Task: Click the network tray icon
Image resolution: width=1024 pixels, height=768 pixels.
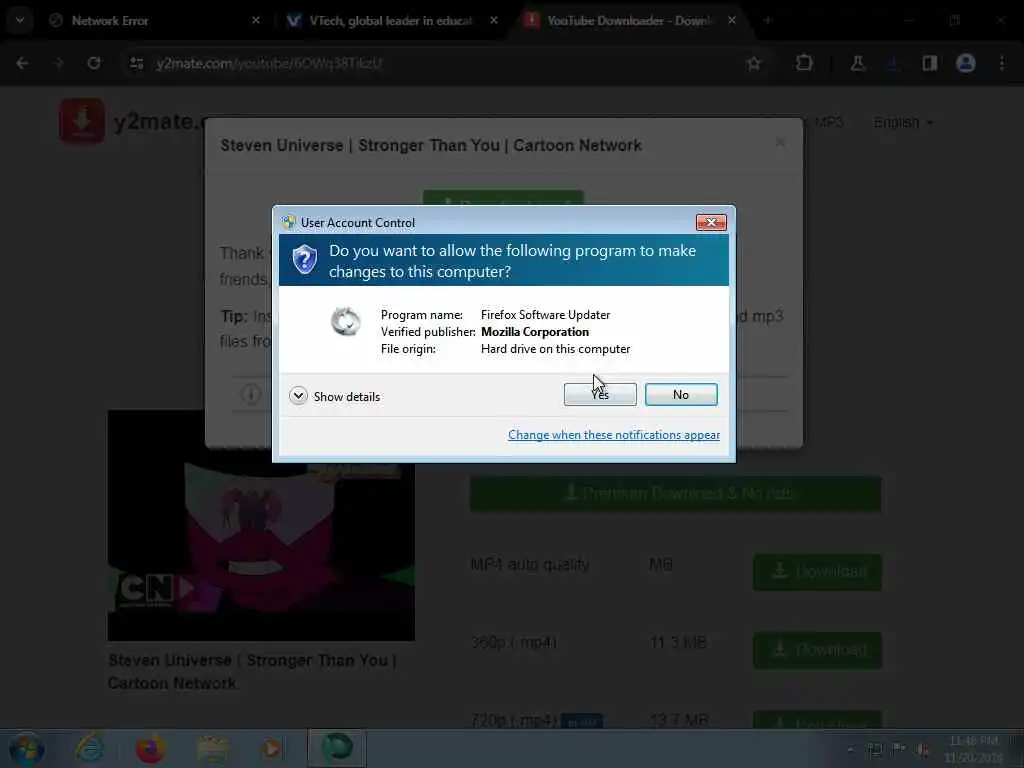Action: (x=874, y=749)
